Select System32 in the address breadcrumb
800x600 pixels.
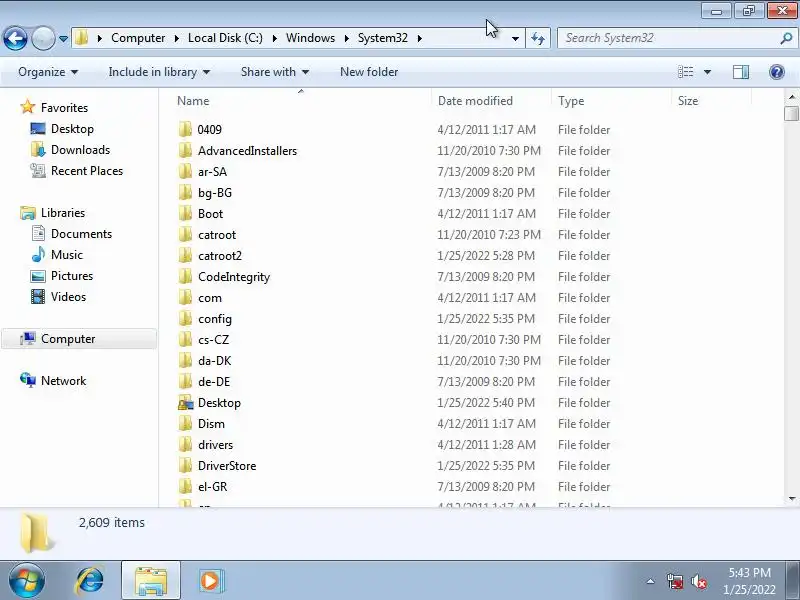pos(383,38)
